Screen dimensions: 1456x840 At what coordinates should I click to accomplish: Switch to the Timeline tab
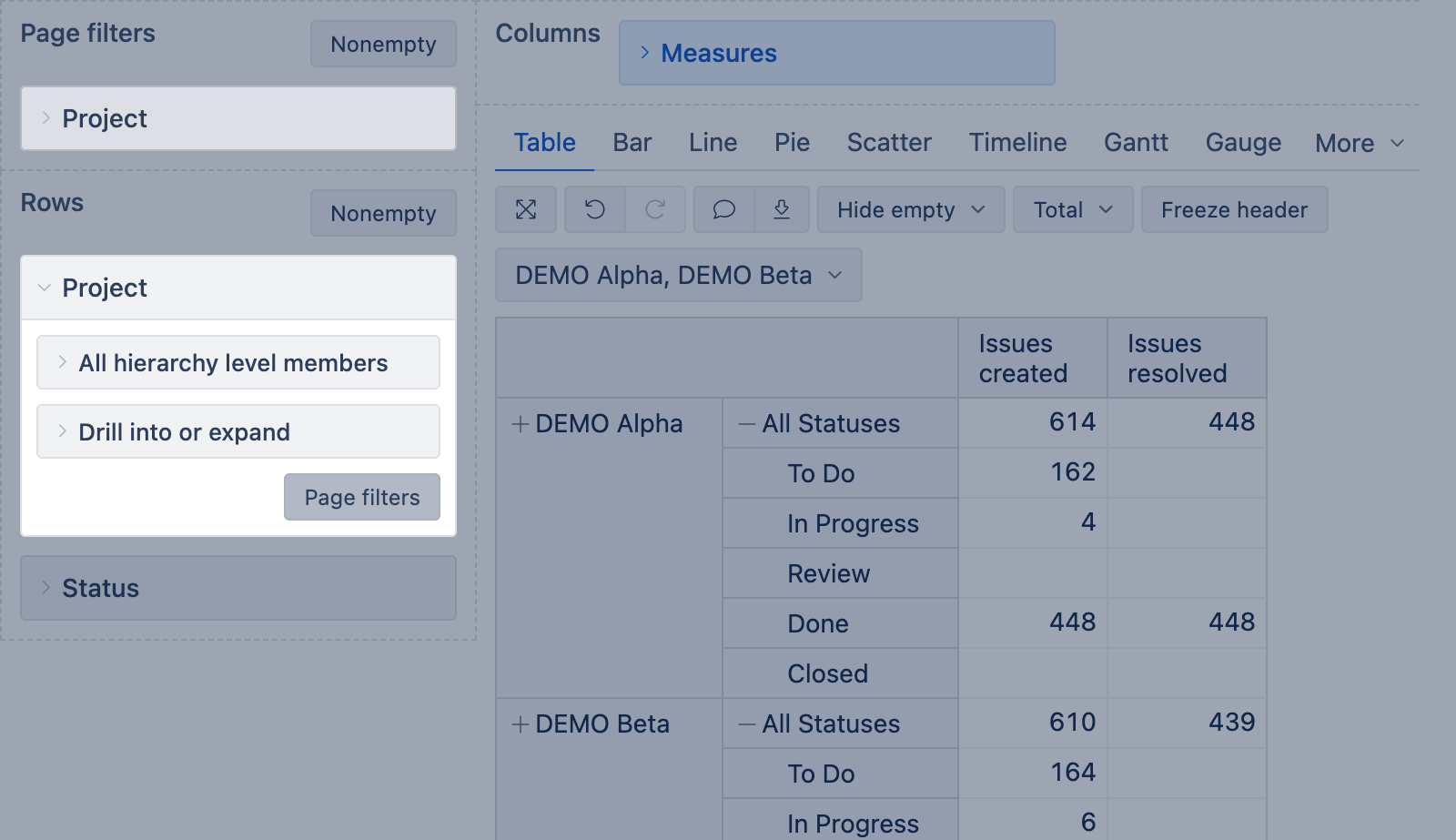1017,143
